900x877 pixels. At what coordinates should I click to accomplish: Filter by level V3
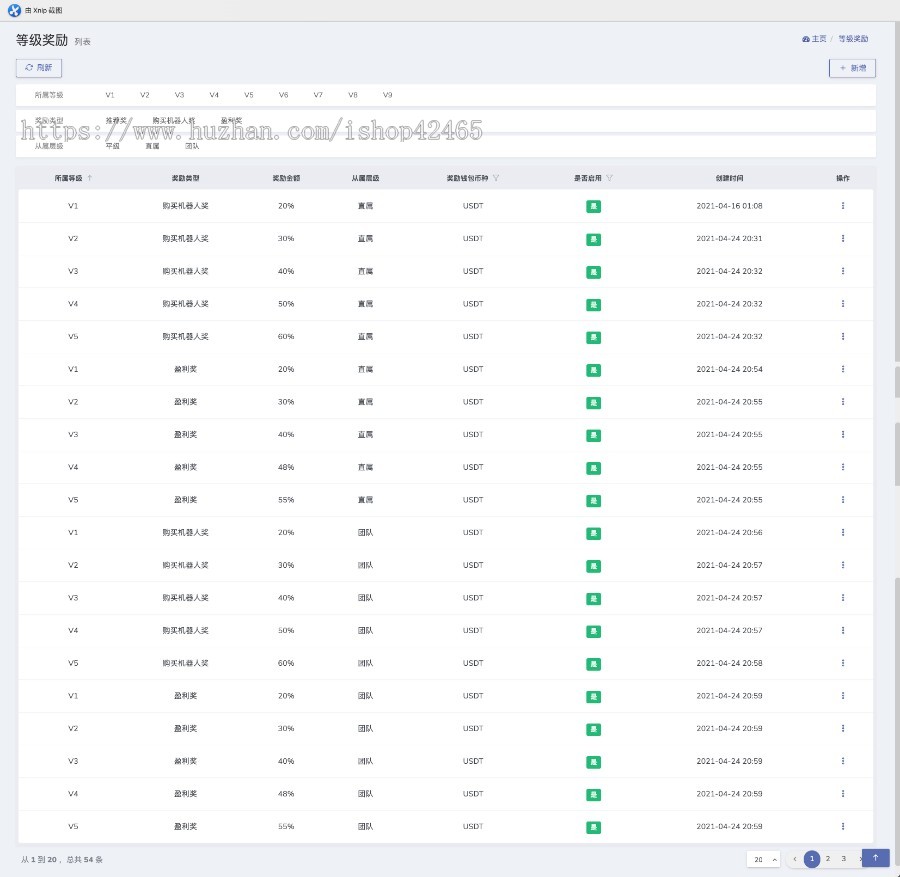point(179,95)
